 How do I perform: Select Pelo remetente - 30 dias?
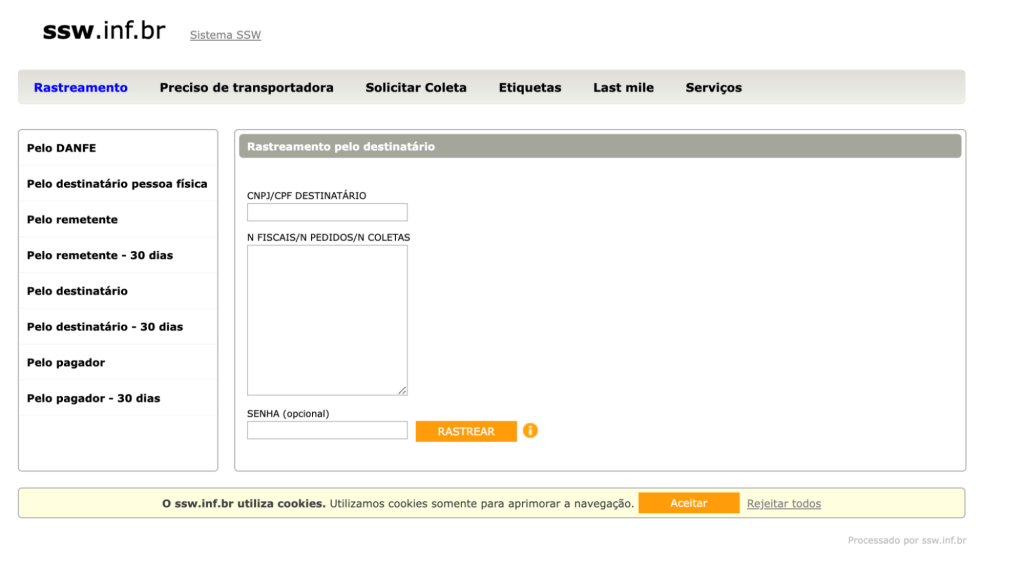click(100, 256)
